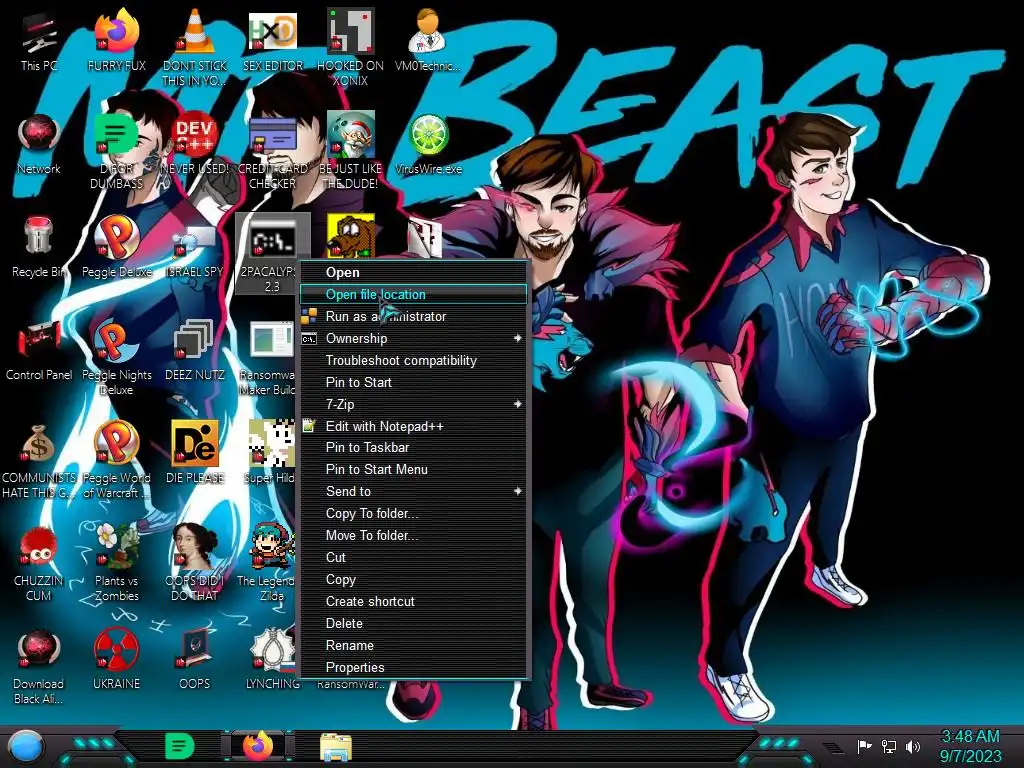Expand the Ownership submenu
1024x768 pixels.
413,338
